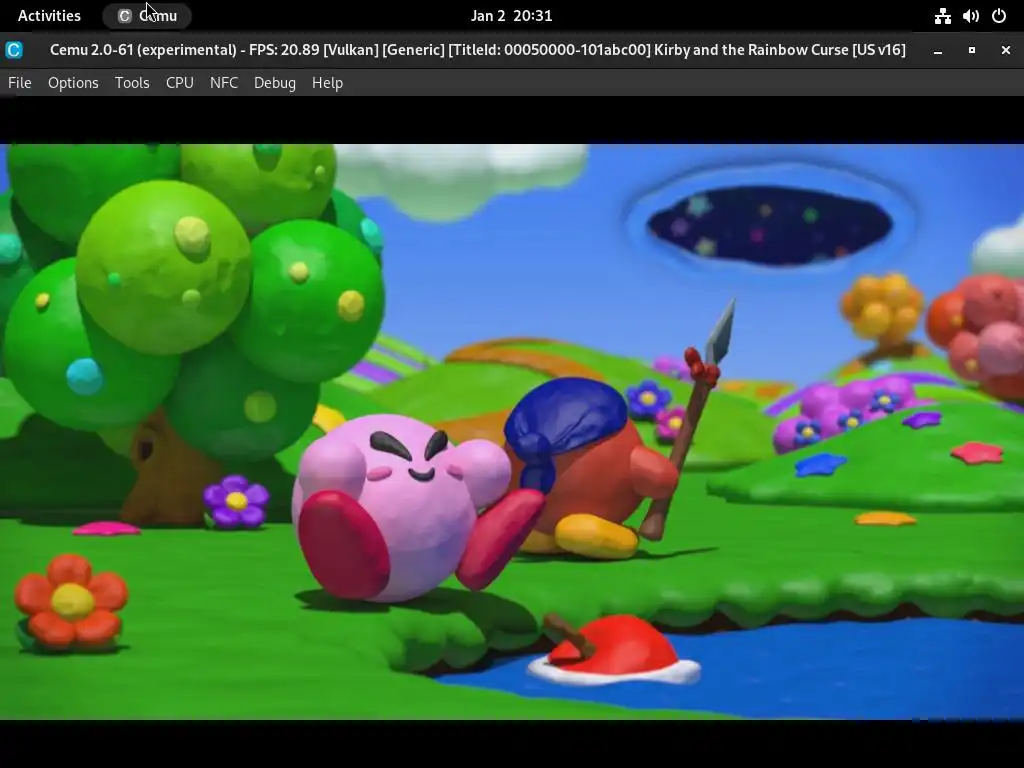Close the Cemu window
This screenshot has height=768, width=1024.
(1006, 50)
